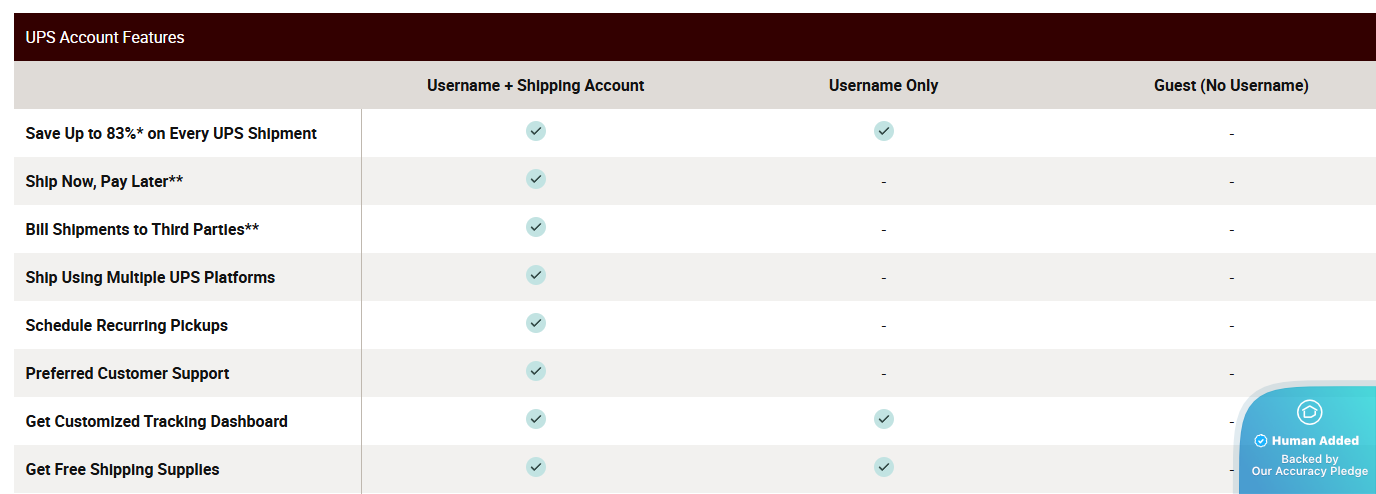This screenshot has height=494, width=1376.
Task: Click house icon in Human Added badge
Action: click(1309, 412)
